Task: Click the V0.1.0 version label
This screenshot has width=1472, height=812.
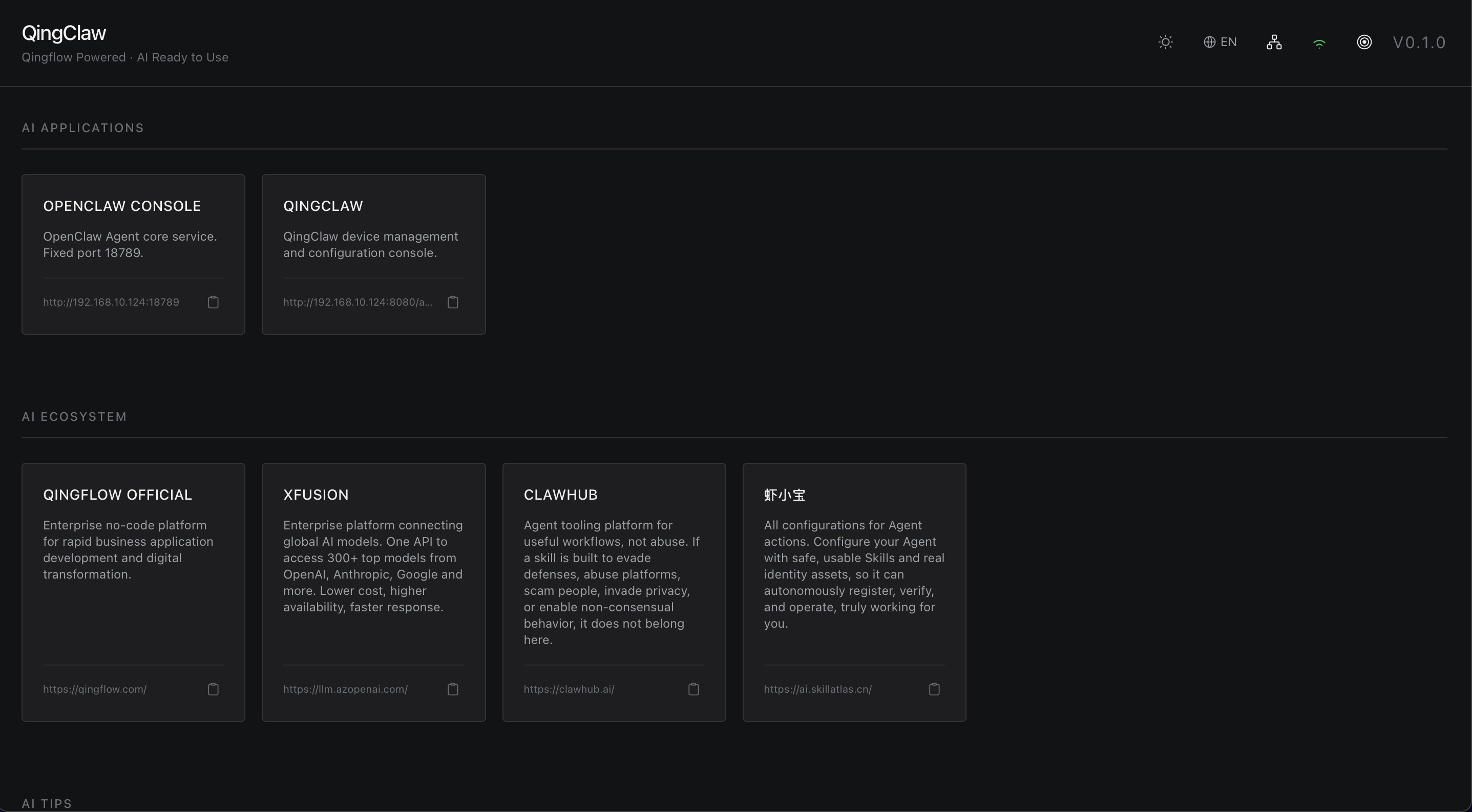Action: tap(1419, 42)
